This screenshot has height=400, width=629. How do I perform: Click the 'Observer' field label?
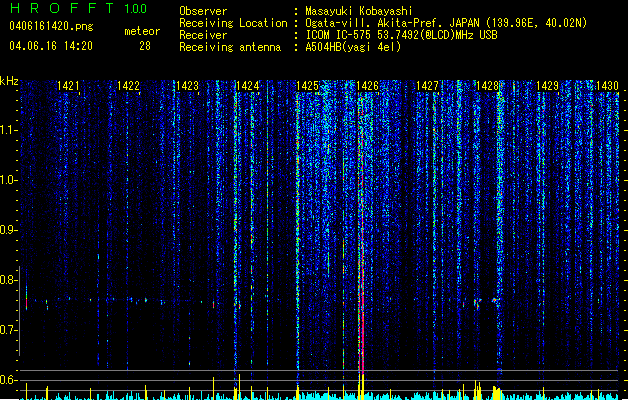pos(203,11)
